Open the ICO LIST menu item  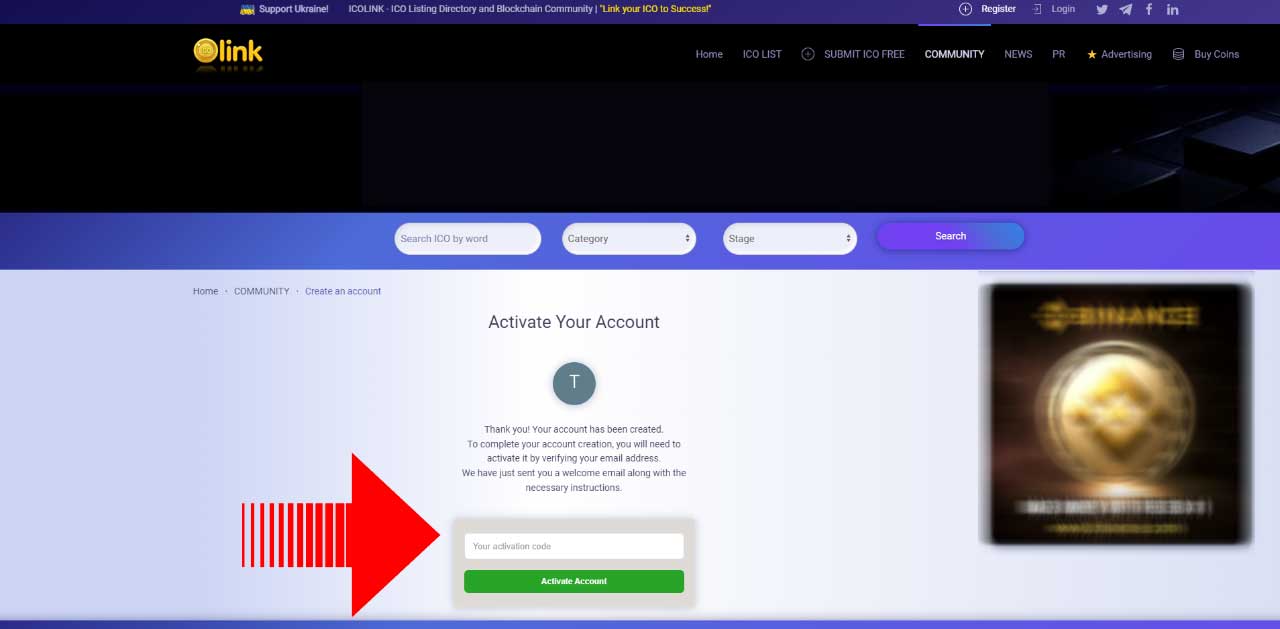click(x=762, y=54)
